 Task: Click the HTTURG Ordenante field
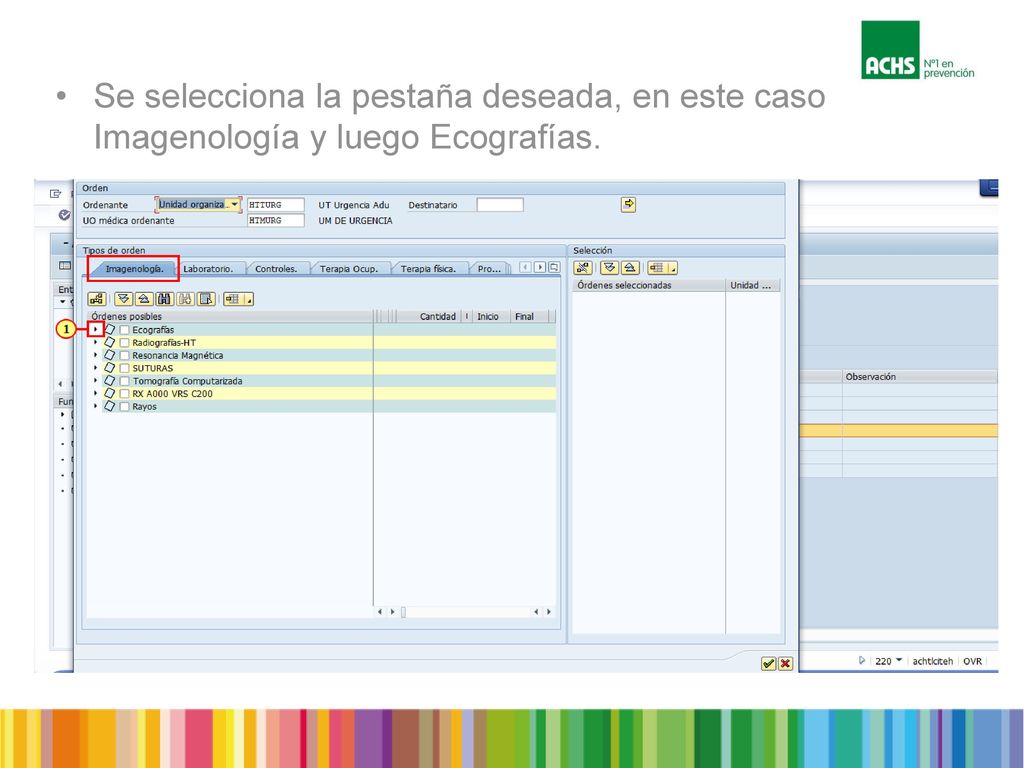[x=276, y=205]
